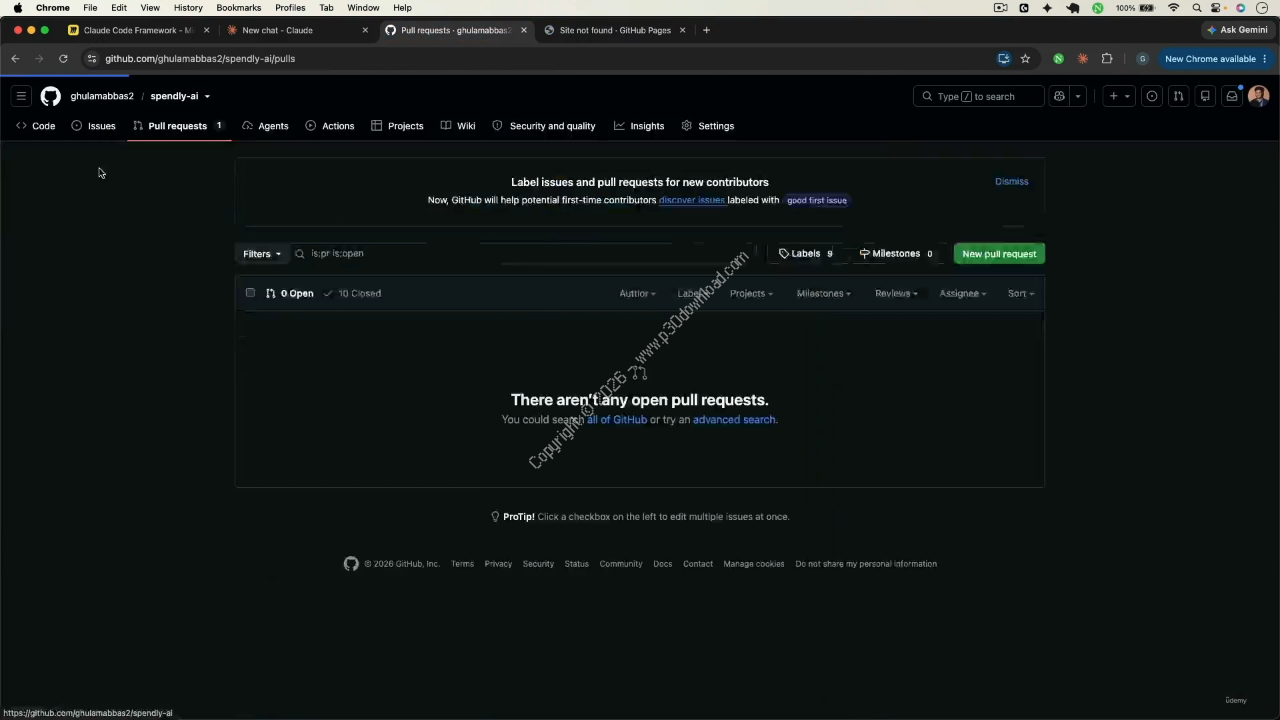Open the Chrome Extensions puzzle icon
1280x720 pixels.
click(1107, 59)
